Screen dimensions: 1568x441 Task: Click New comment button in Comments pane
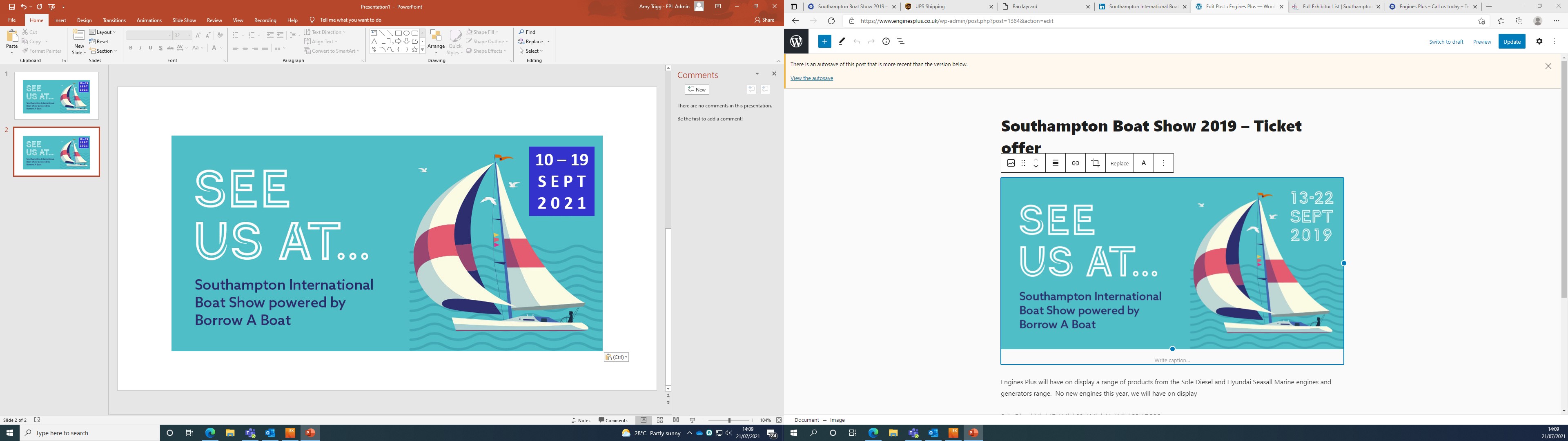click(x=697, y=89)
